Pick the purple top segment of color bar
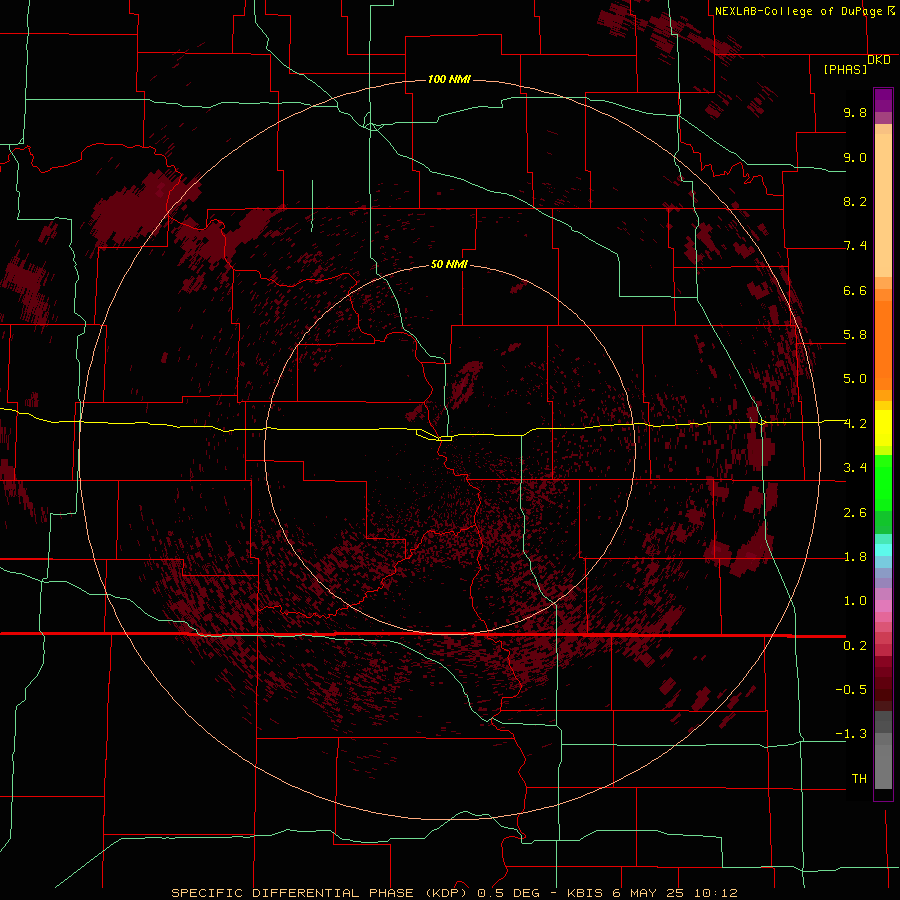The width and height of the screenshot is (900, 900). (883, 100)
